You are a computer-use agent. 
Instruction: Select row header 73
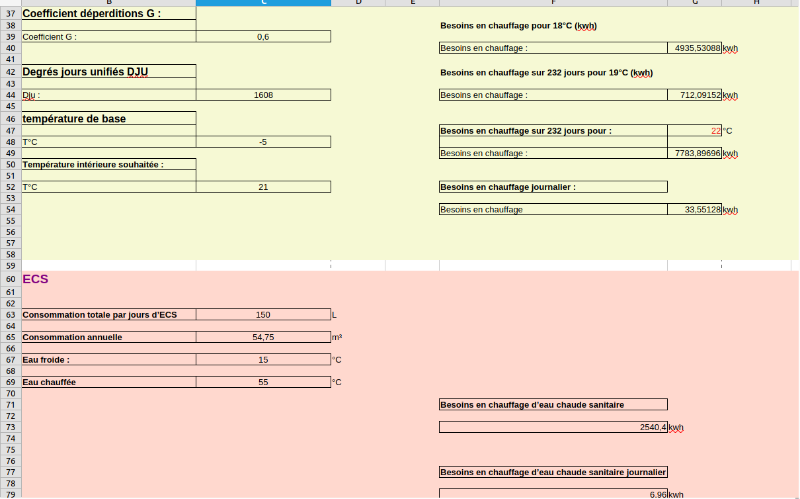pos(11,427)
